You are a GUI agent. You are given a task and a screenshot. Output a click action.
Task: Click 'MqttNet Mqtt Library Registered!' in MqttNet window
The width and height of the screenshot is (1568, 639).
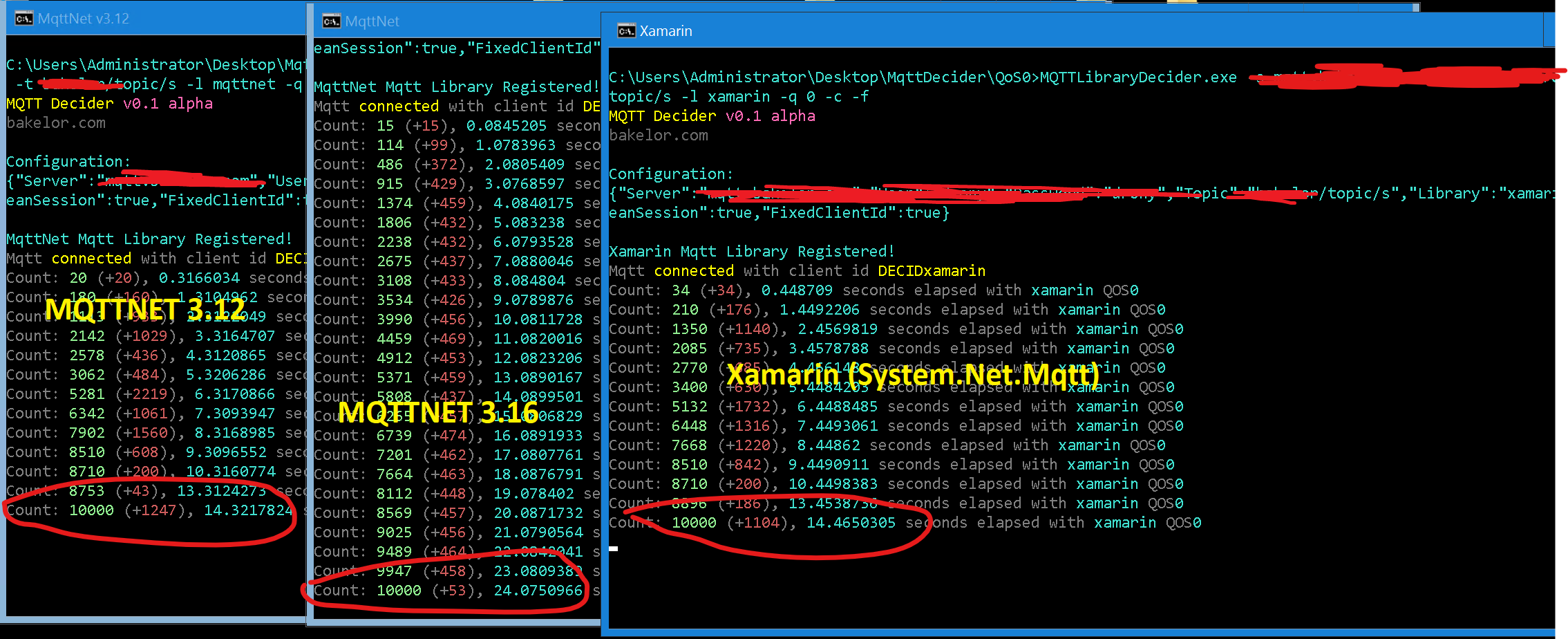pos(457,87)
